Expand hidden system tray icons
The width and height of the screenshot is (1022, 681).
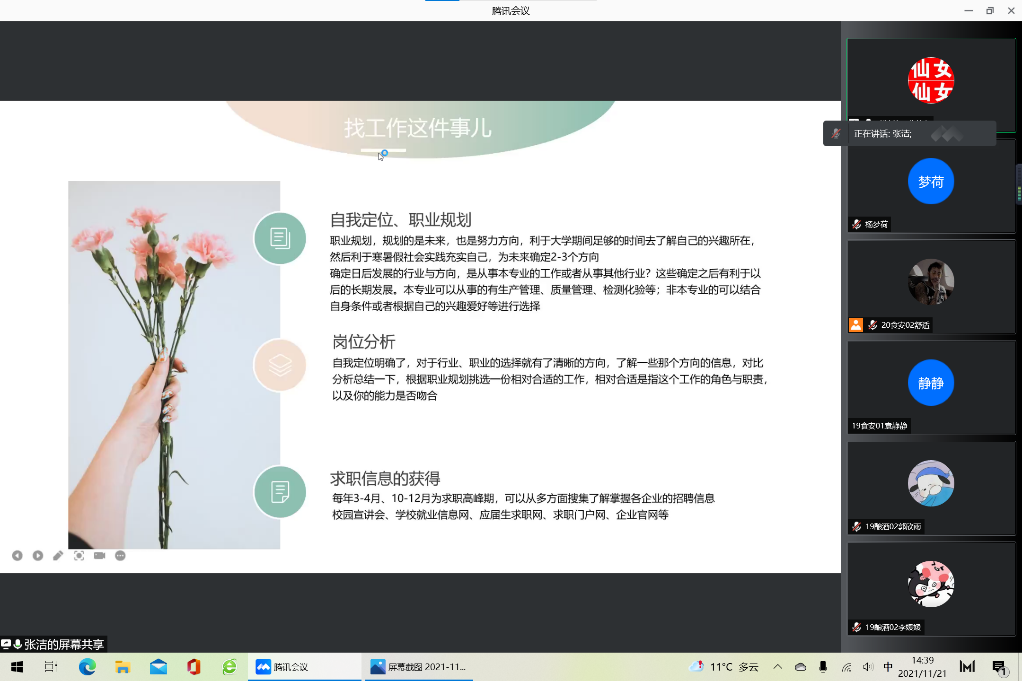pos(777,667)
